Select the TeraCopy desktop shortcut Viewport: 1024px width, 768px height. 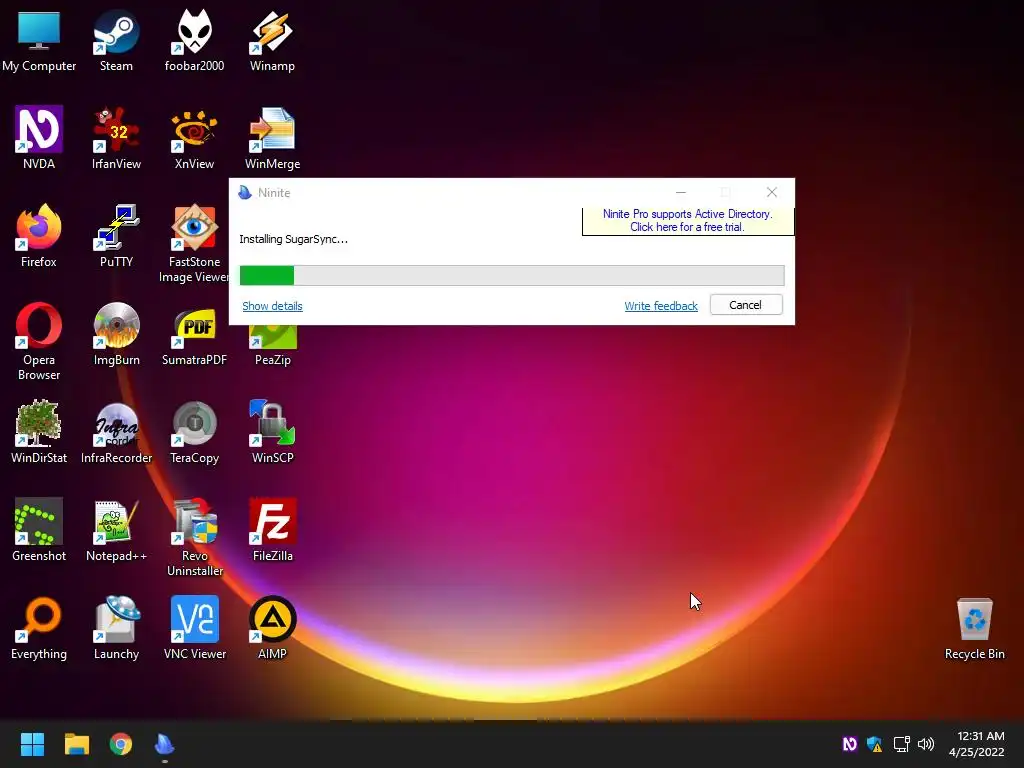pos(194,432)
